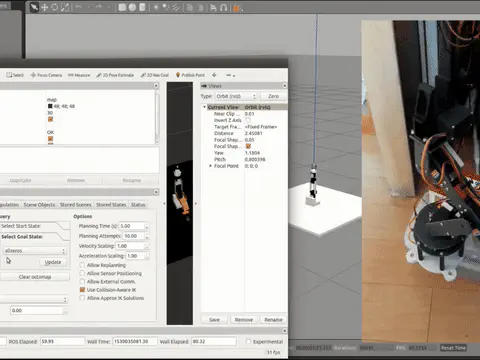The height and width of the screenshot is (360, 480).
Task: Select the Gazebo rotate mode tool
Action: pyautogui.click(x=55, y=7)
